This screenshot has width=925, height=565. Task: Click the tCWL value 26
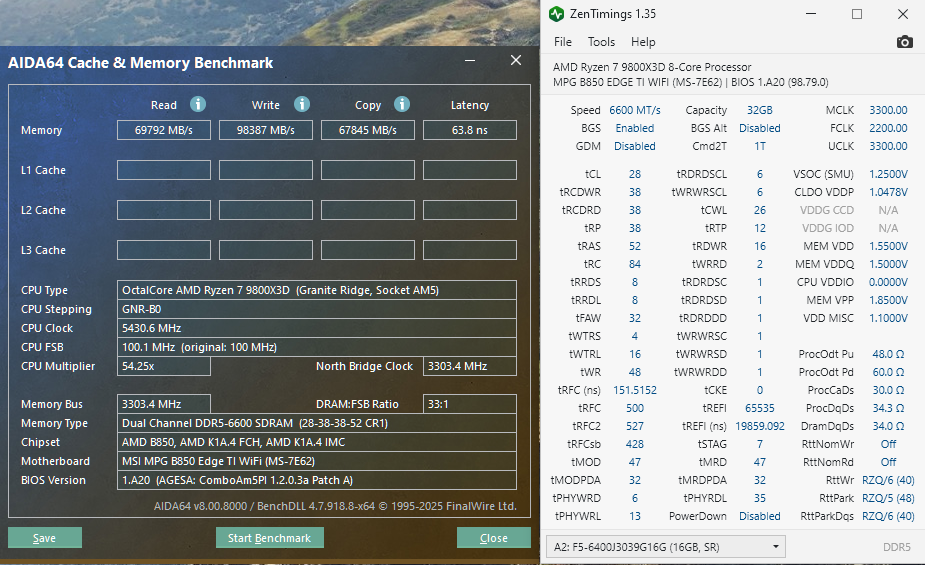(x=760, y=210)
